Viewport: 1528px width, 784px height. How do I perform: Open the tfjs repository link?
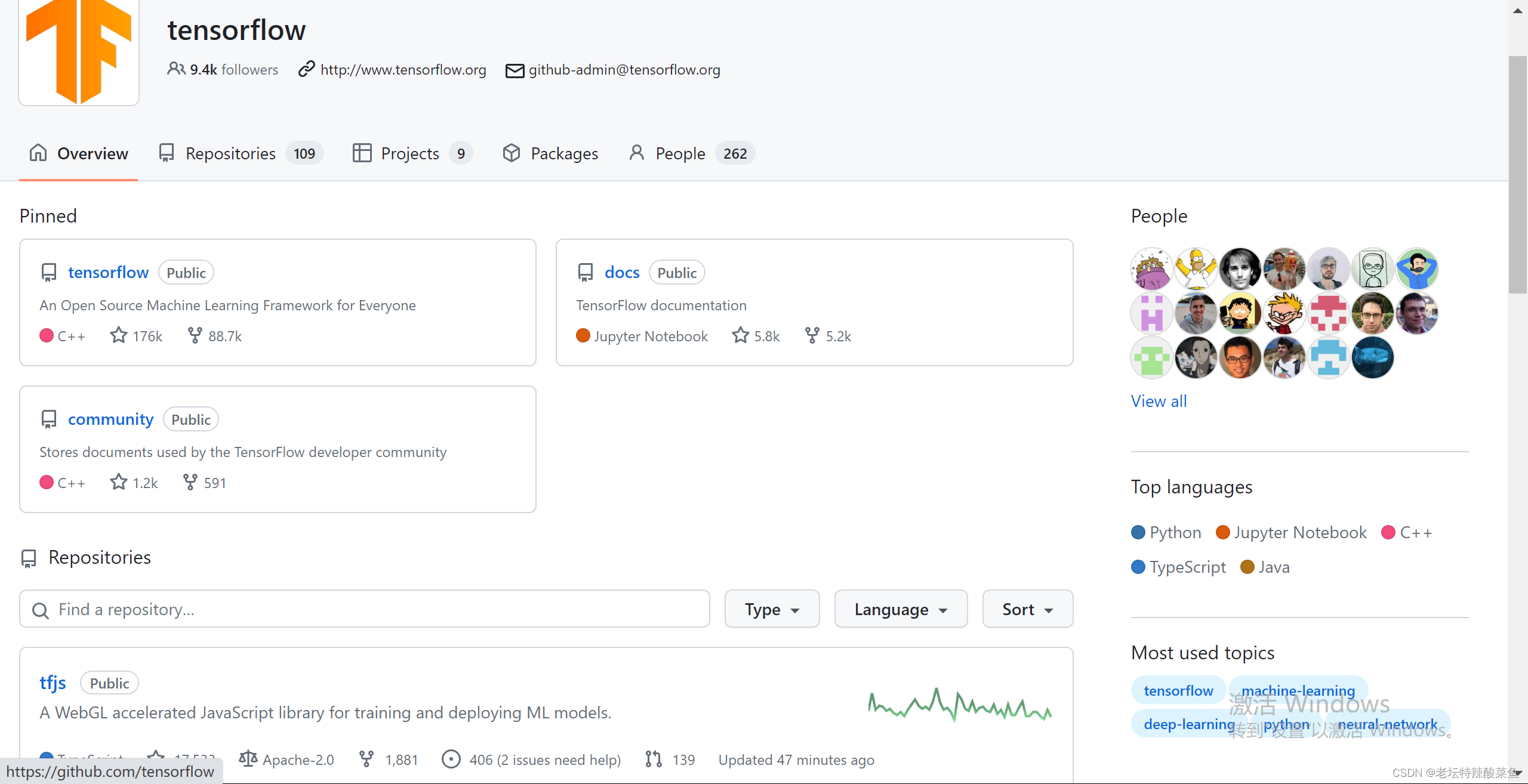pyautogui.click(x=53, y=683)
